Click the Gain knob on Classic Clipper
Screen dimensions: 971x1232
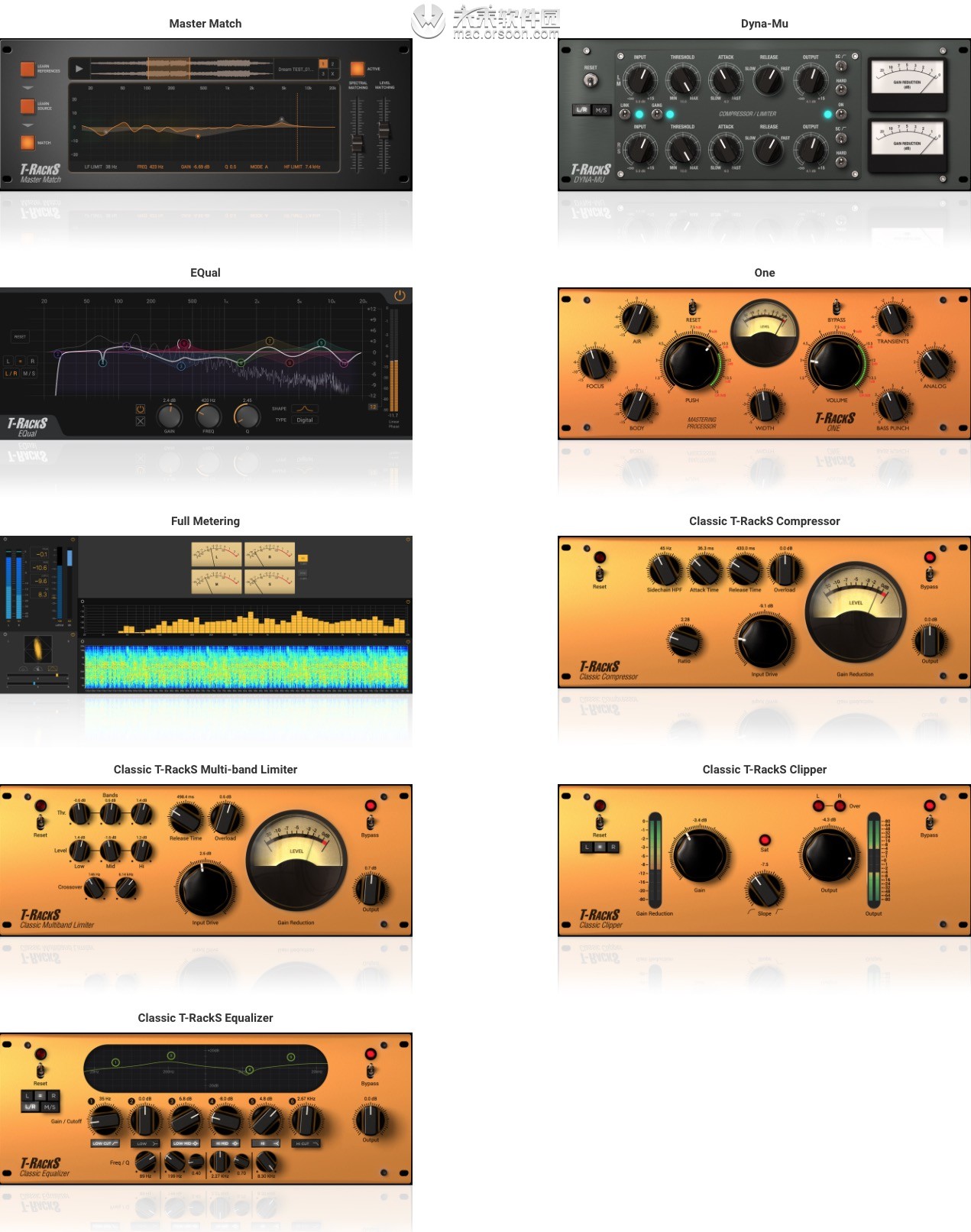click(699, 854)
